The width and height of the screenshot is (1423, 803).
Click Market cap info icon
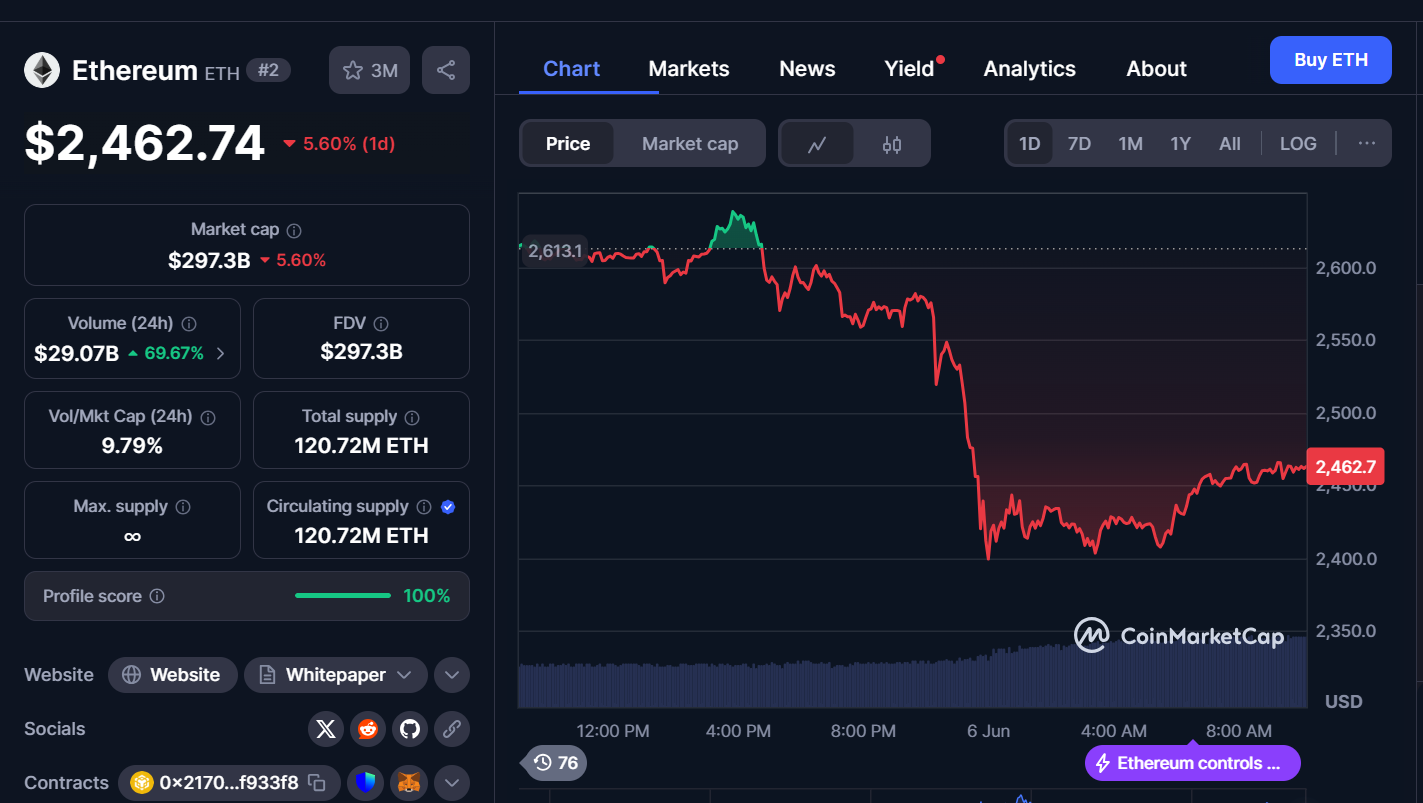point(294,230)
